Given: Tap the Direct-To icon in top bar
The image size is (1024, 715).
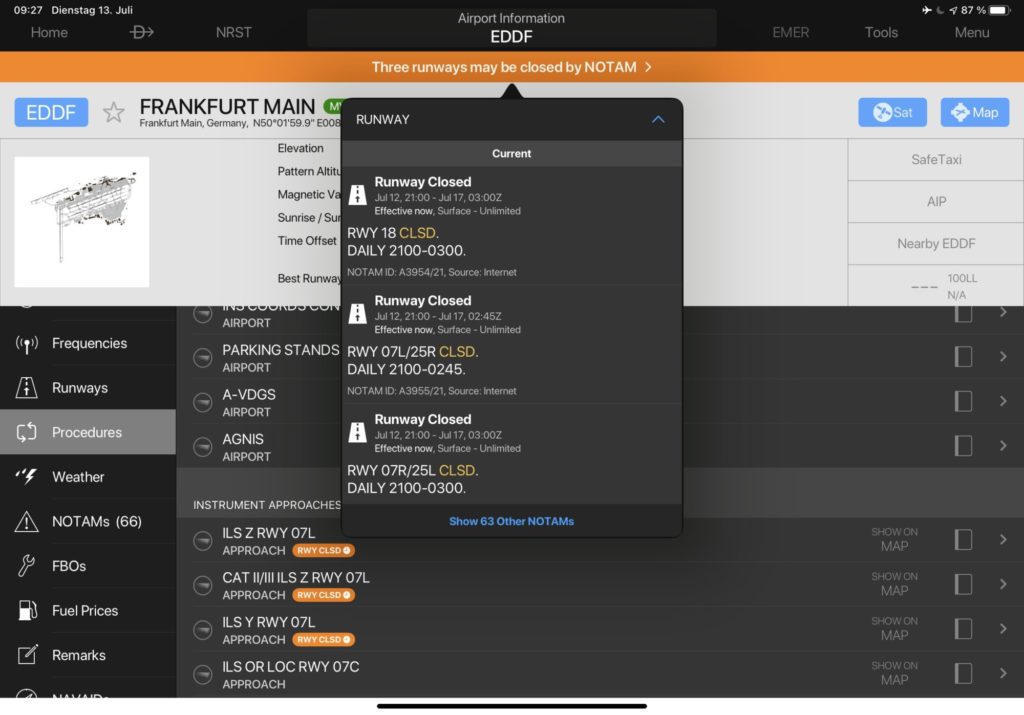Looking at the screenshot, I should [141, 32].
